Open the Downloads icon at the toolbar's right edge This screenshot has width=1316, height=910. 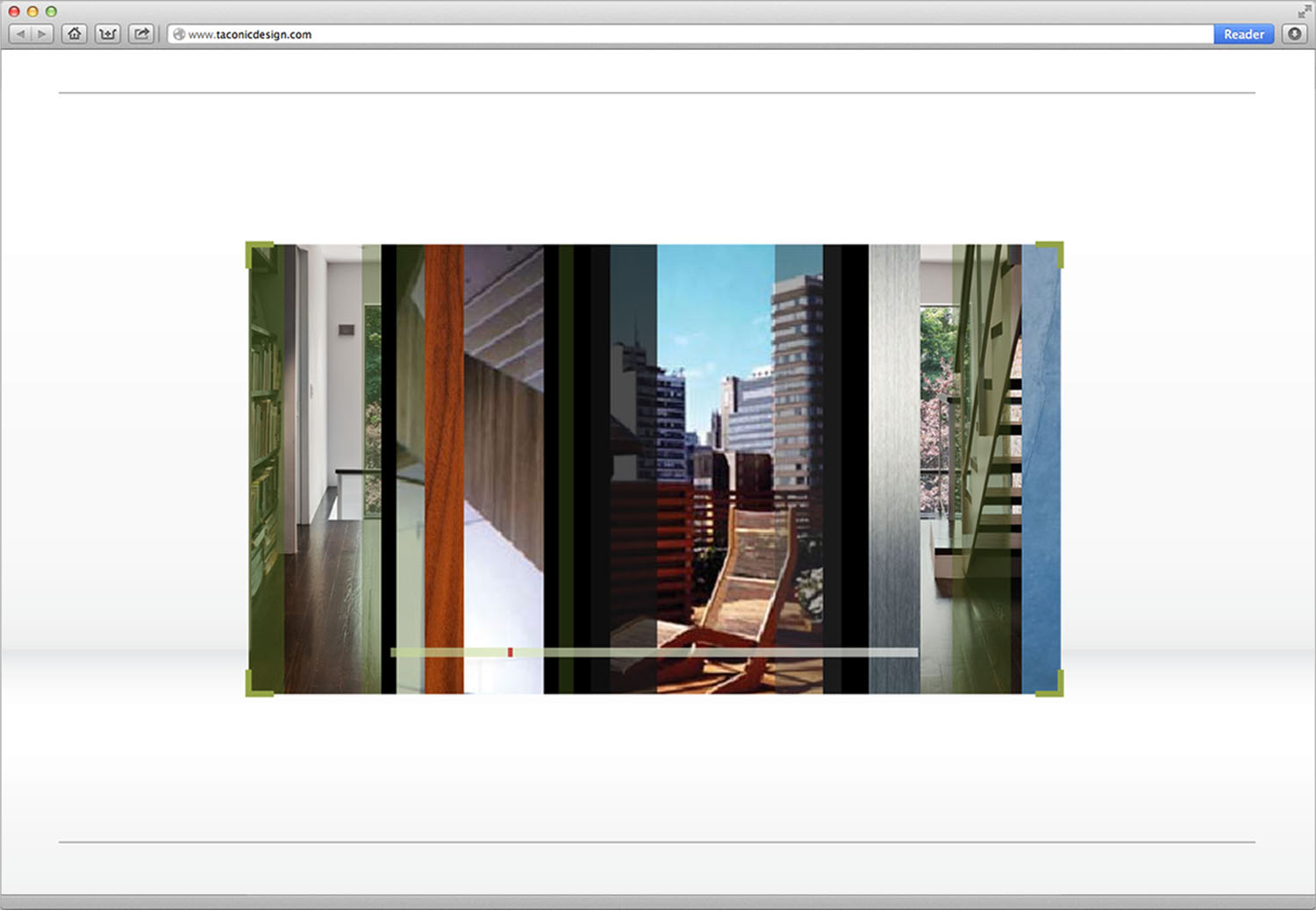point(1294,34)
